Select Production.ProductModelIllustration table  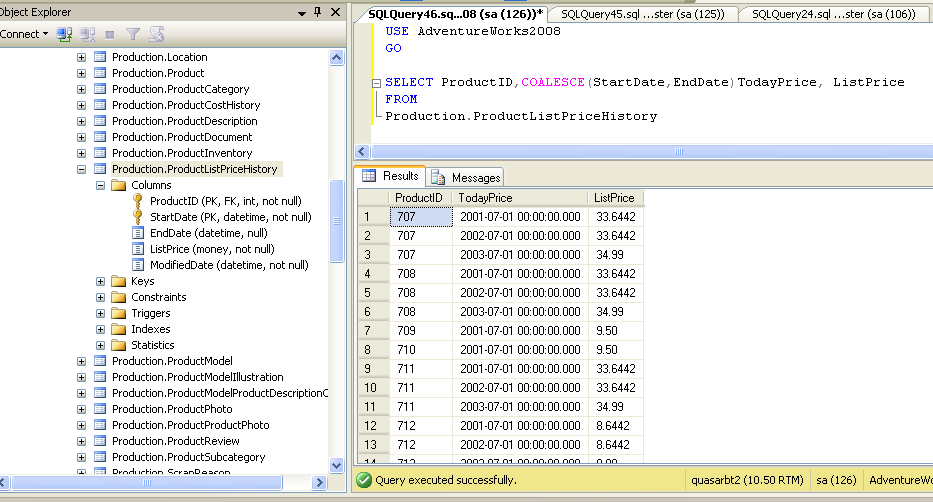click(198, 377)
